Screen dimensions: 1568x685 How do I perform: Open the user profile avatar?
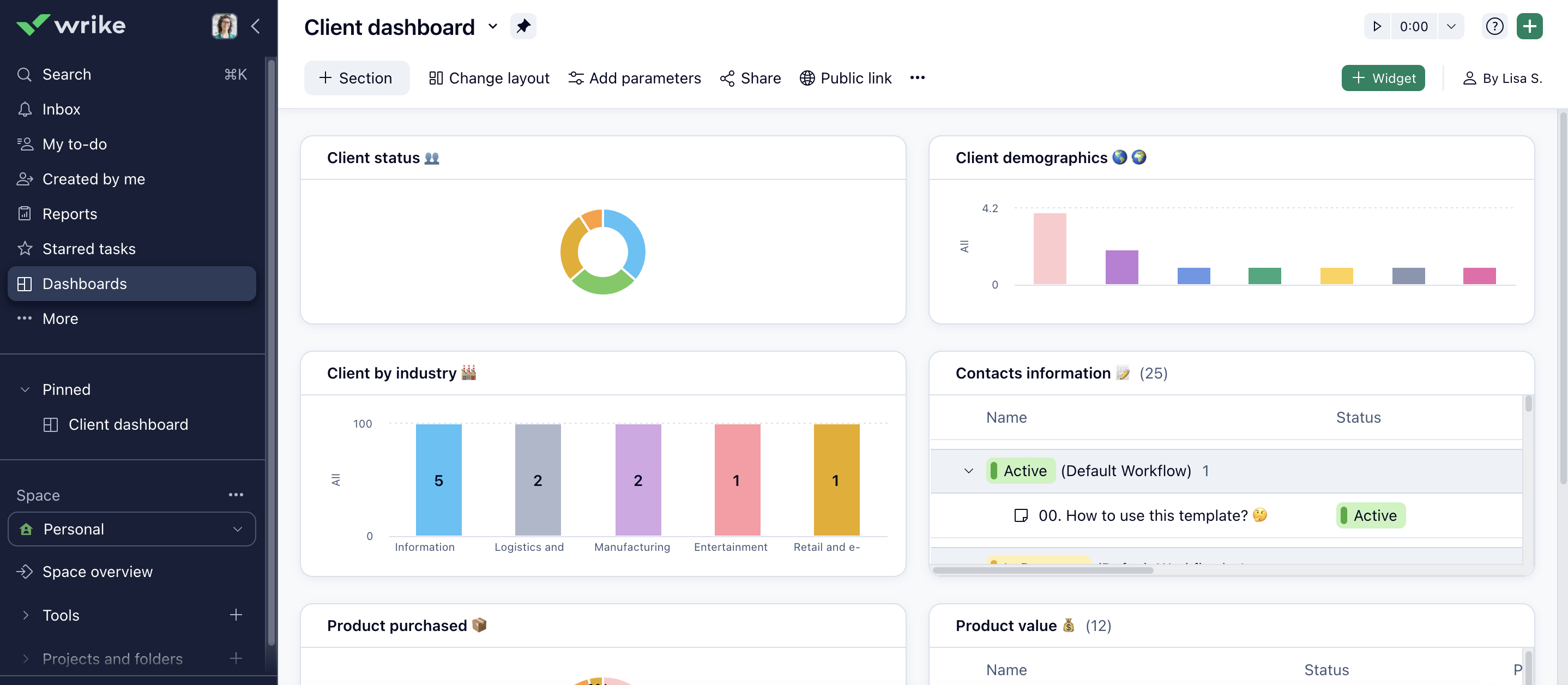(x=224, y=26)
